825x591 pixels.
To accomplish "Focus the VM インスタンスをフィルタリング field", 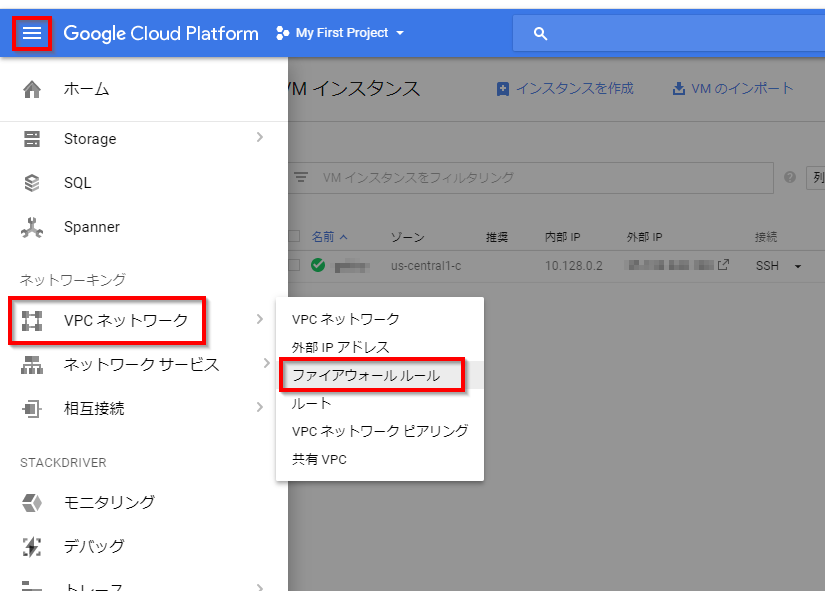I will click(x=531, y=177).
